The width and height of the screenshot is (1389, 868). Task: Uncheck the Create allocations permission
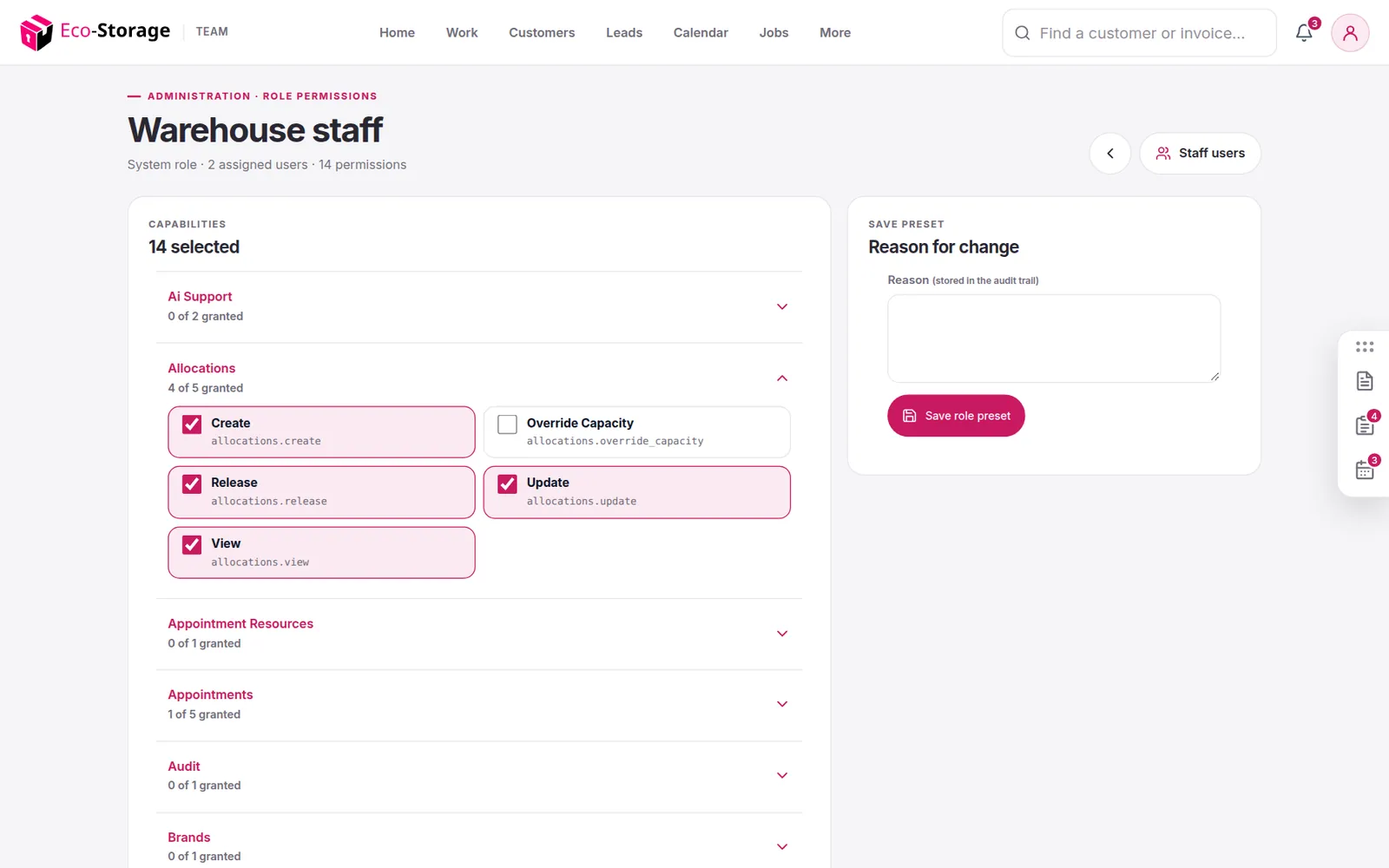(x=192, y=424)
